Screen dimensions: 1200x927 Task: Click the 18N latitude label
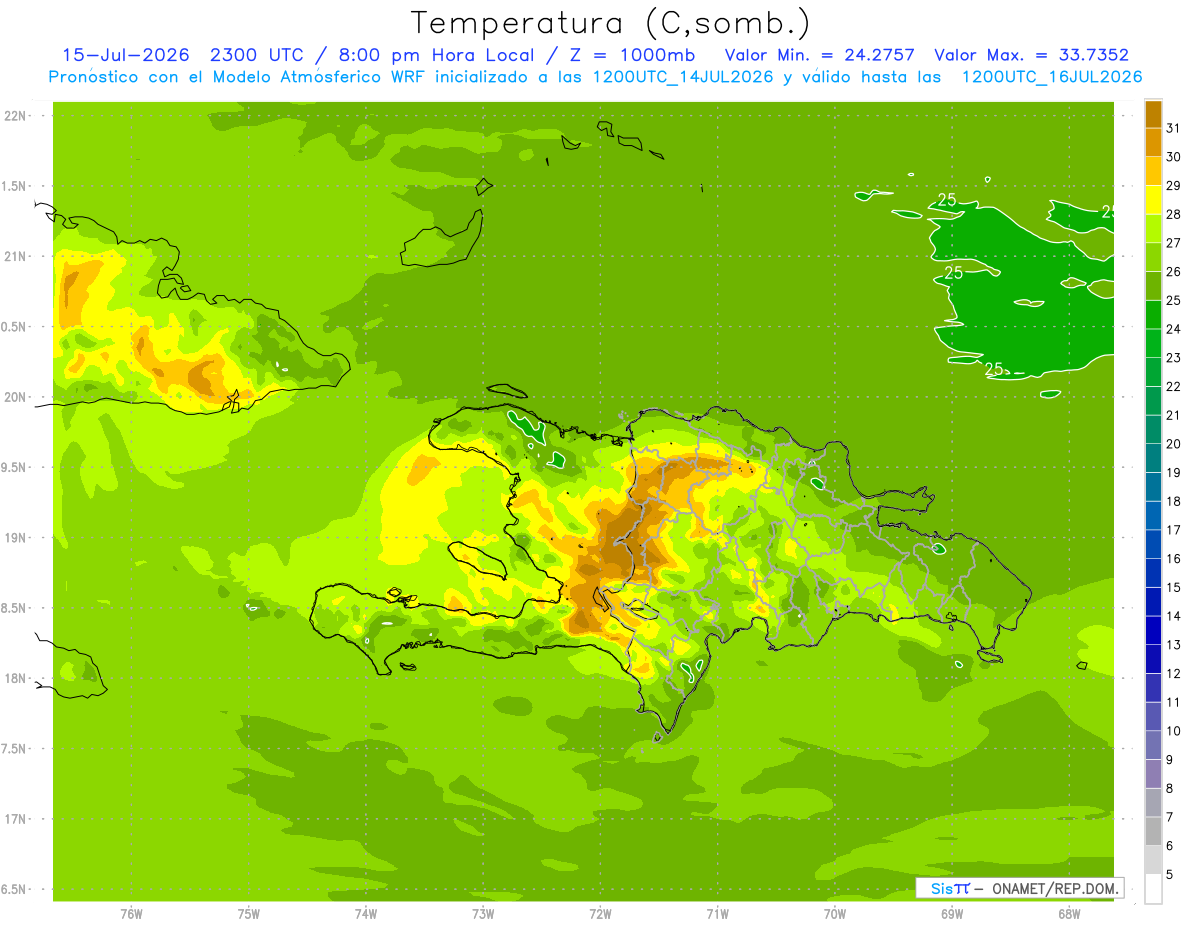pyautogui.click(x=17, y=678)
